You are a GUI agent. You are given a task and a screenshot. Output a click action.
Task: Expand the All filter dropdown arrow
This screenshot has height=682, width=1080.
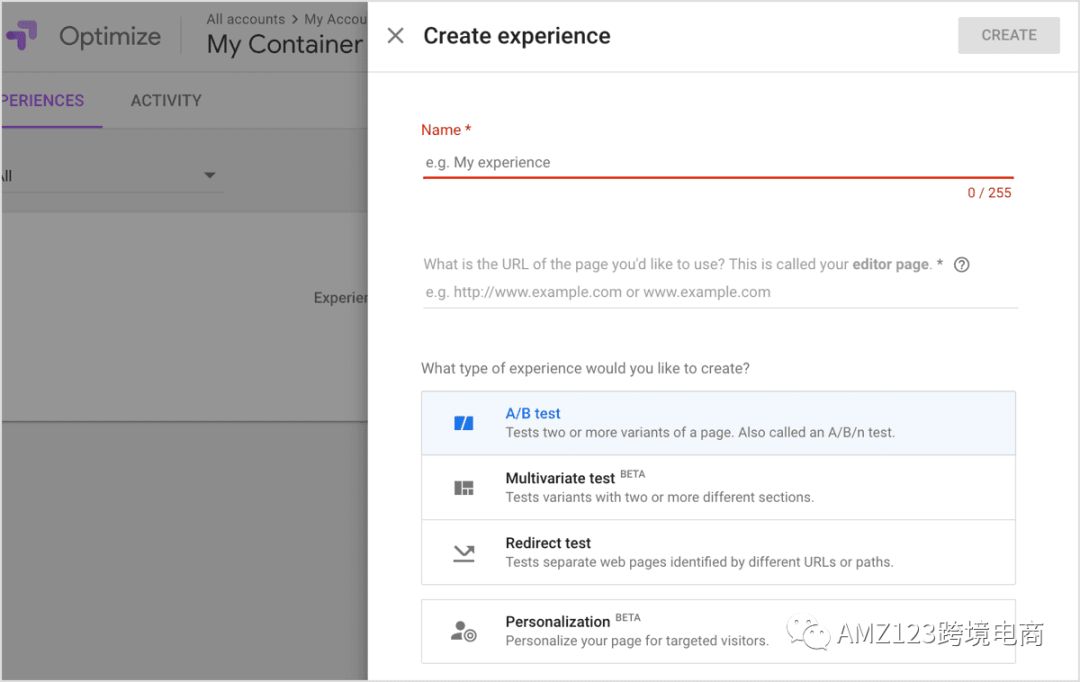[209, 176]
